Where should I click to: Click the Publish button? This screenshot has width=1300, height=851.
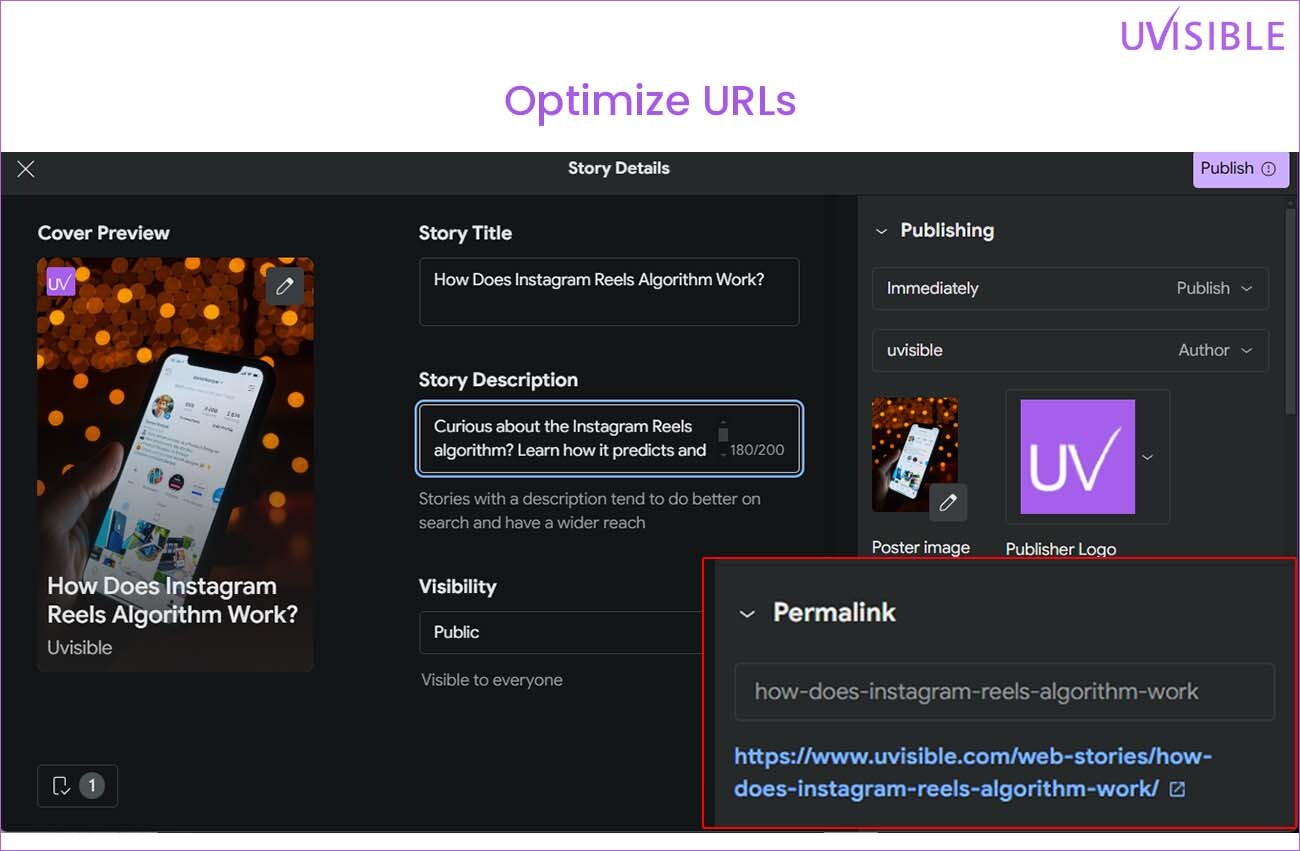click(x=1240, y=168)
